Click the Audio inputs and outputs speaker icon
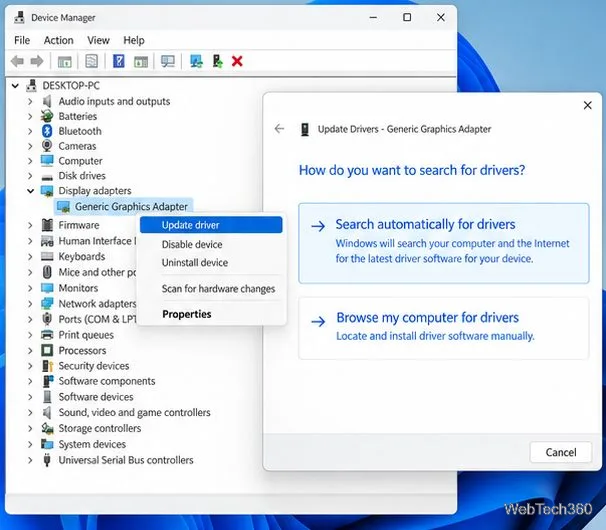This screenshot has width=606, height=530. point(47,101)
